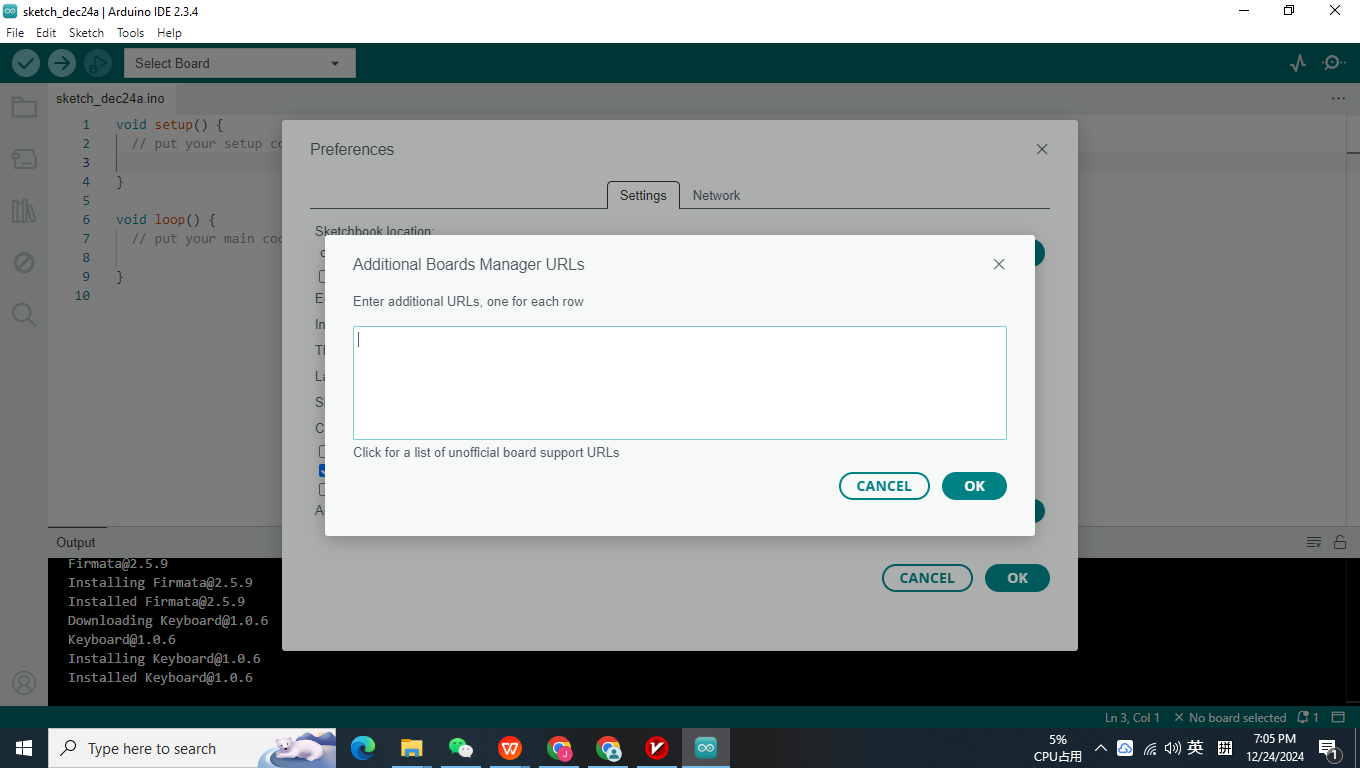1360x768 pixels.
Task: Select the sketch_dec24a.ino editor tab
Action: (x=110, y=99)
